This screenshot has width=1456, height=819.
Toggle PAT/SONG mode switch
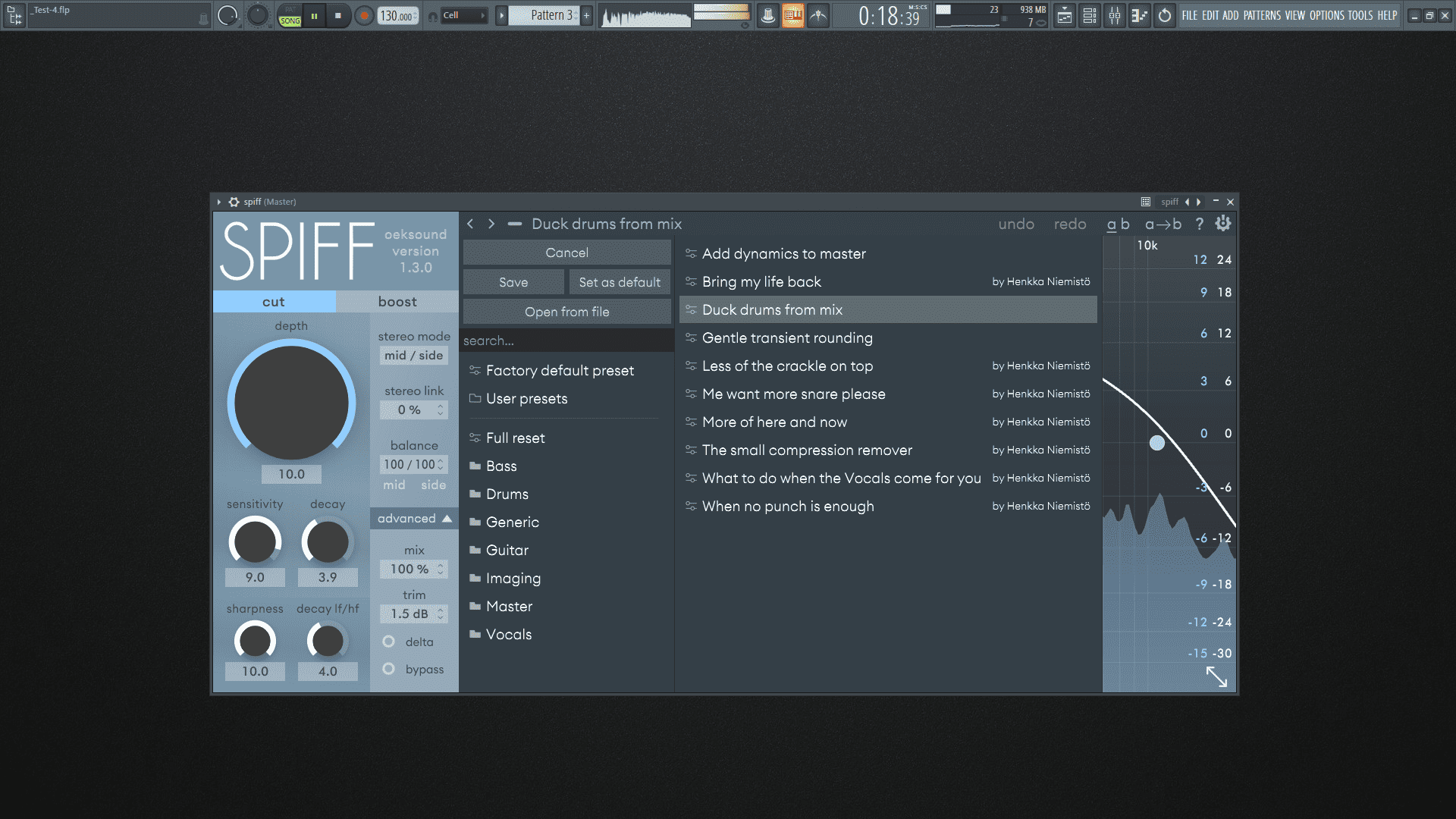pos(290,15)
